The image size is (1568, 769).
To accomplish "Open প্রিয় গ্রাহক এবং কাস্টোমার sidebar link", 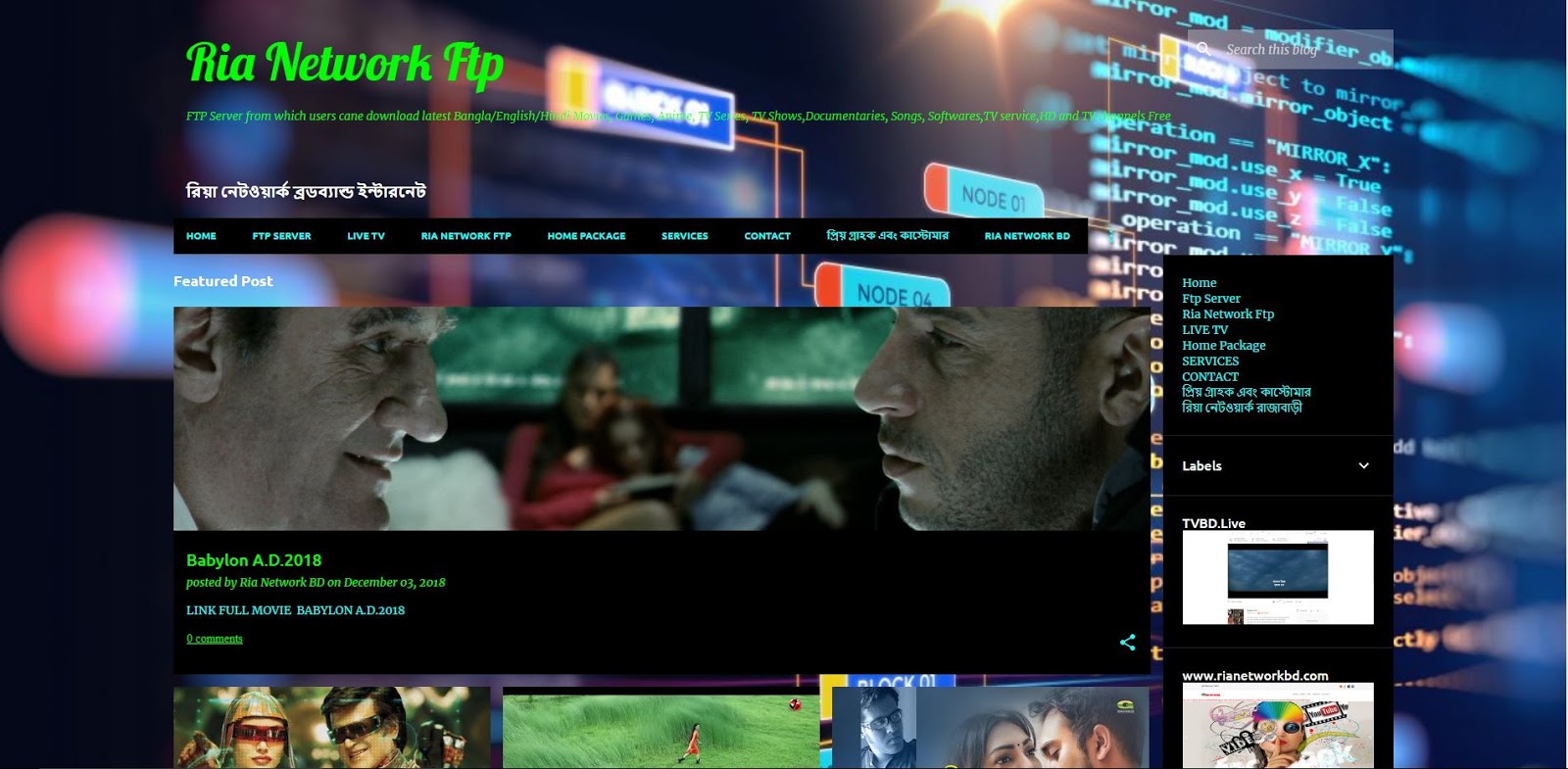I will coord(1247,392).
